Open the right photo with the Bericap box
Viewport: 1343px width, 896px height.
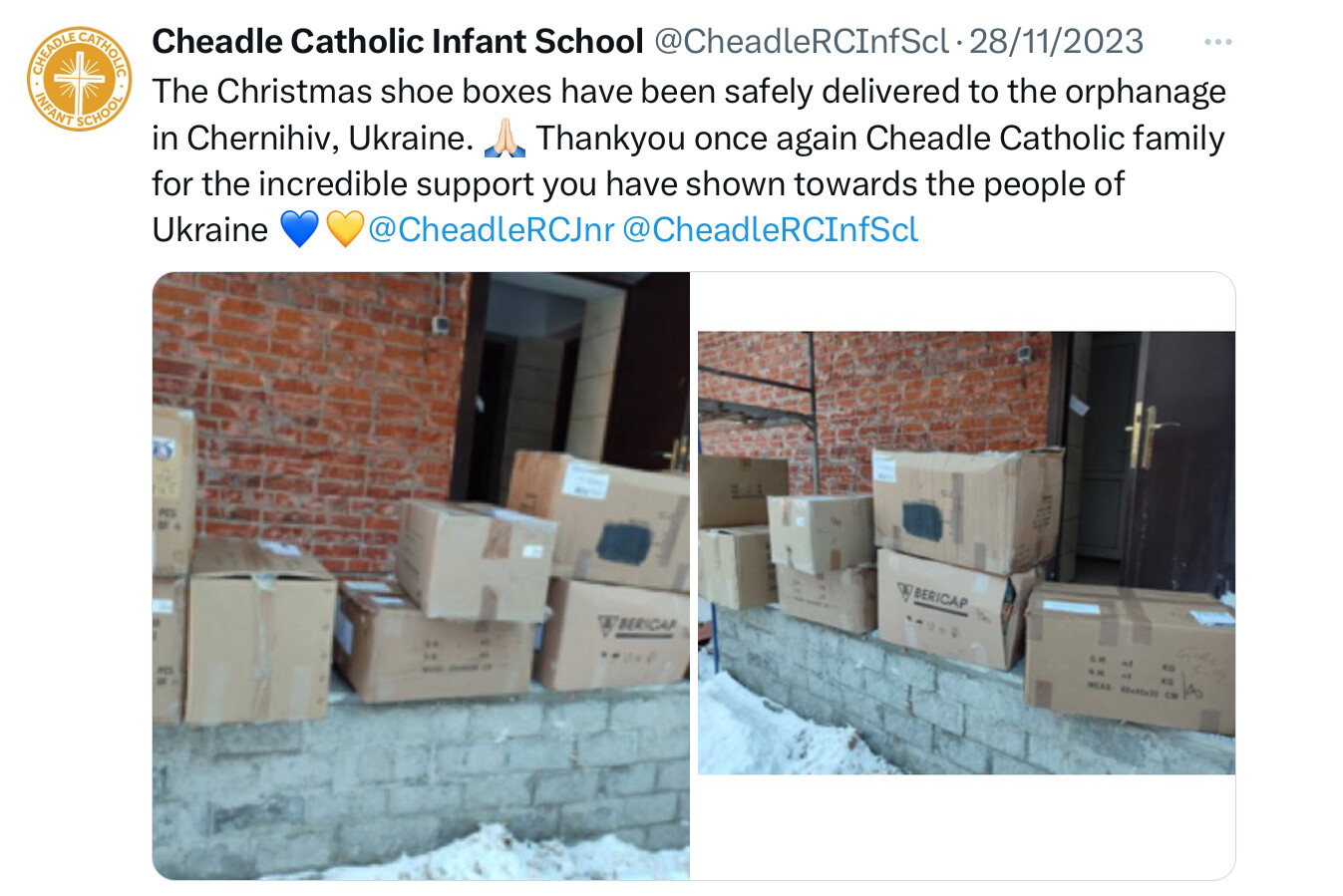(966, 553)
